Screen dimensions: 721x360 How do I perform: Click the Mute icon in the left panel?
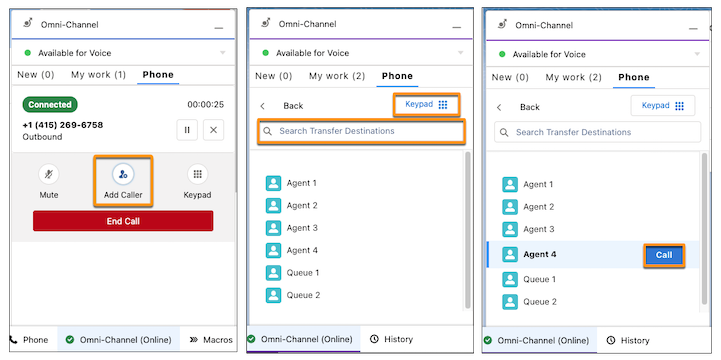click(x=49, y=174)
